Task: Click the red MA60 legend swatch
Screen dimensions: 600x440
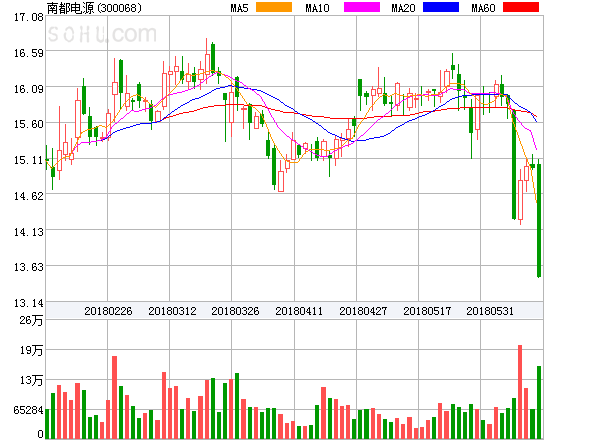Action: point(521,7)
